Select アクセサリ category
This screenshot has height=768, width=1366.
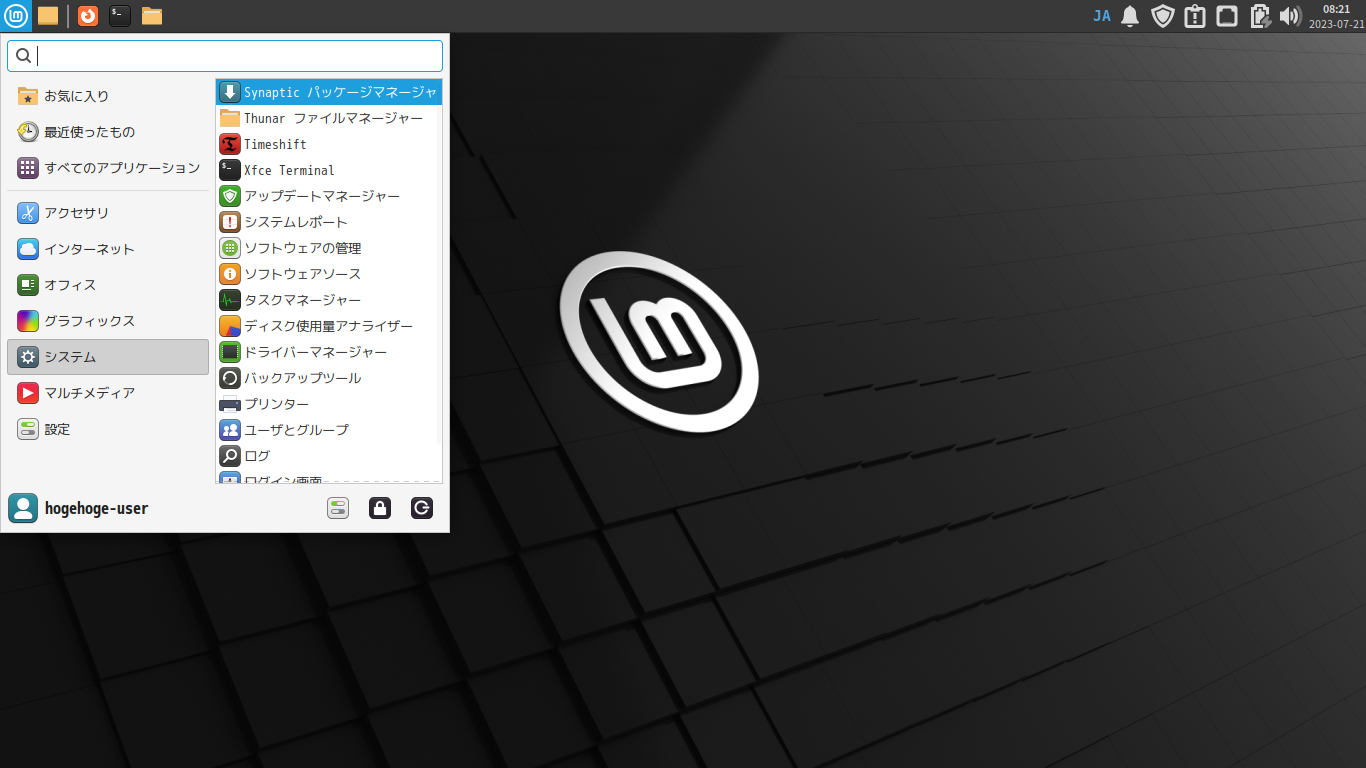click(108, 213)
